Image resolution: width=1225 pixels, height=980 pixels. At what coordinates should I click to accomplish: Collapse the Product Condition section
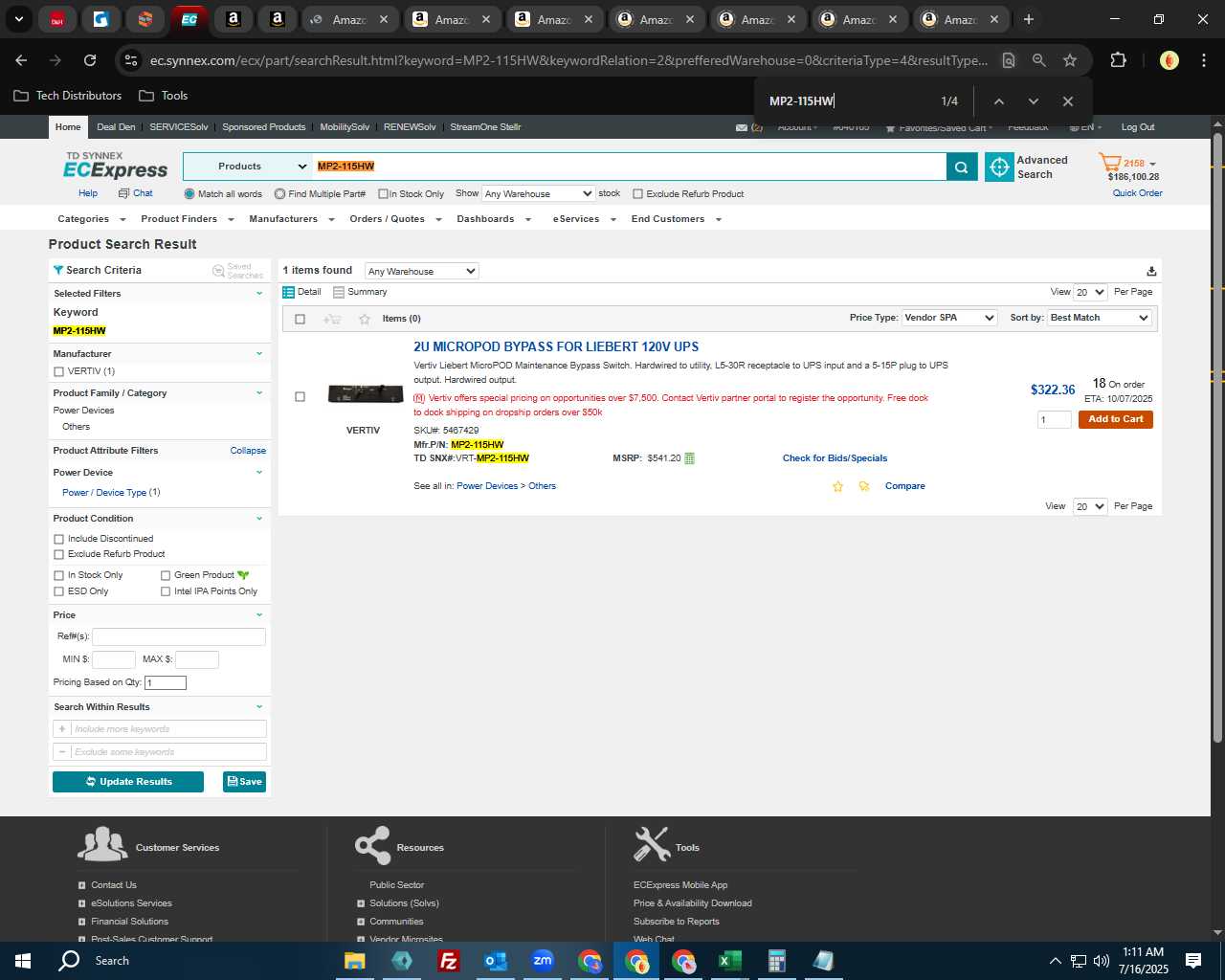coord(258,519)
